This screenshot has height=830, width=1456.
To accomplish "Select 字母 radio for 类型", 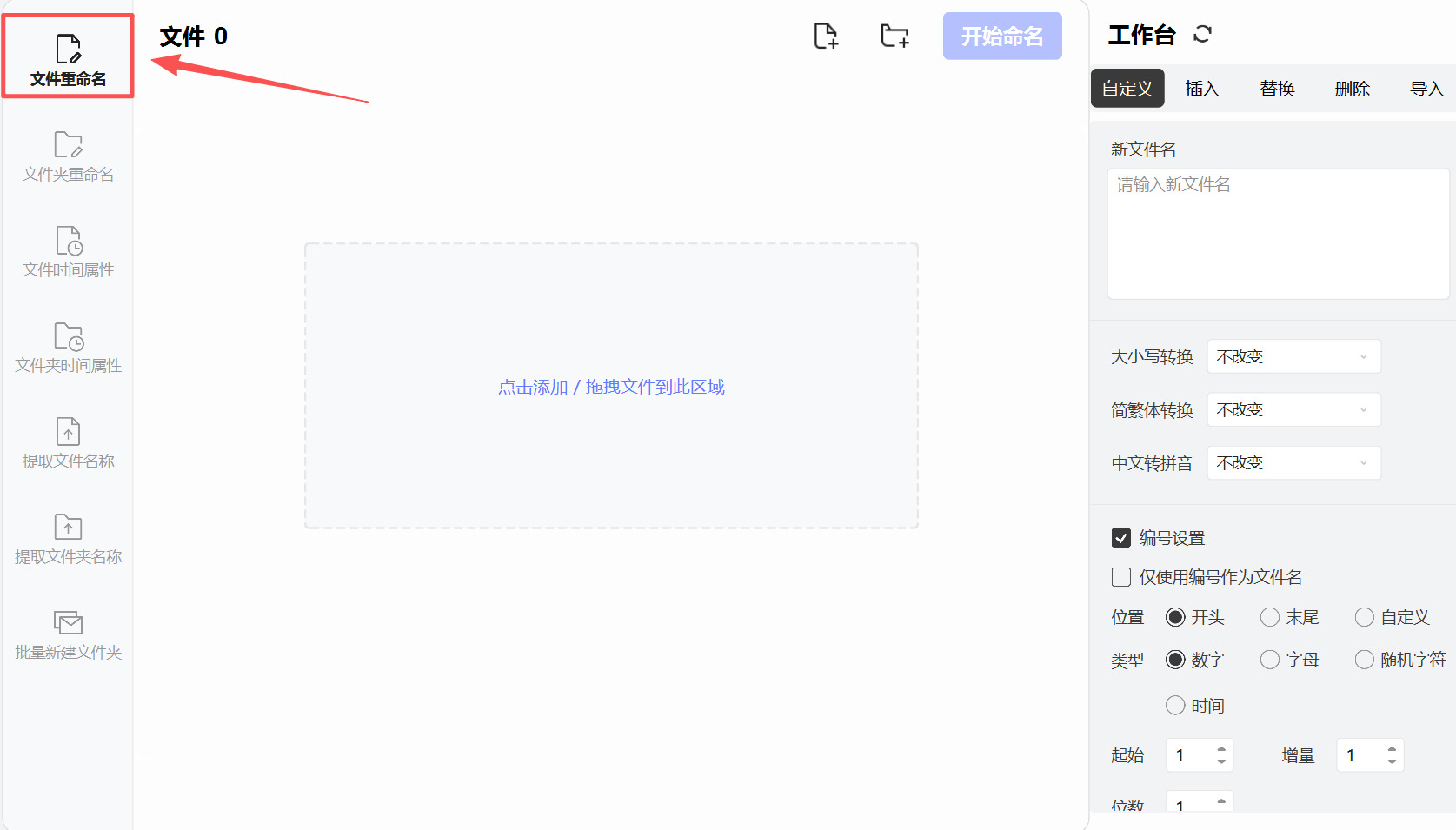I will tap(1270, 660).
